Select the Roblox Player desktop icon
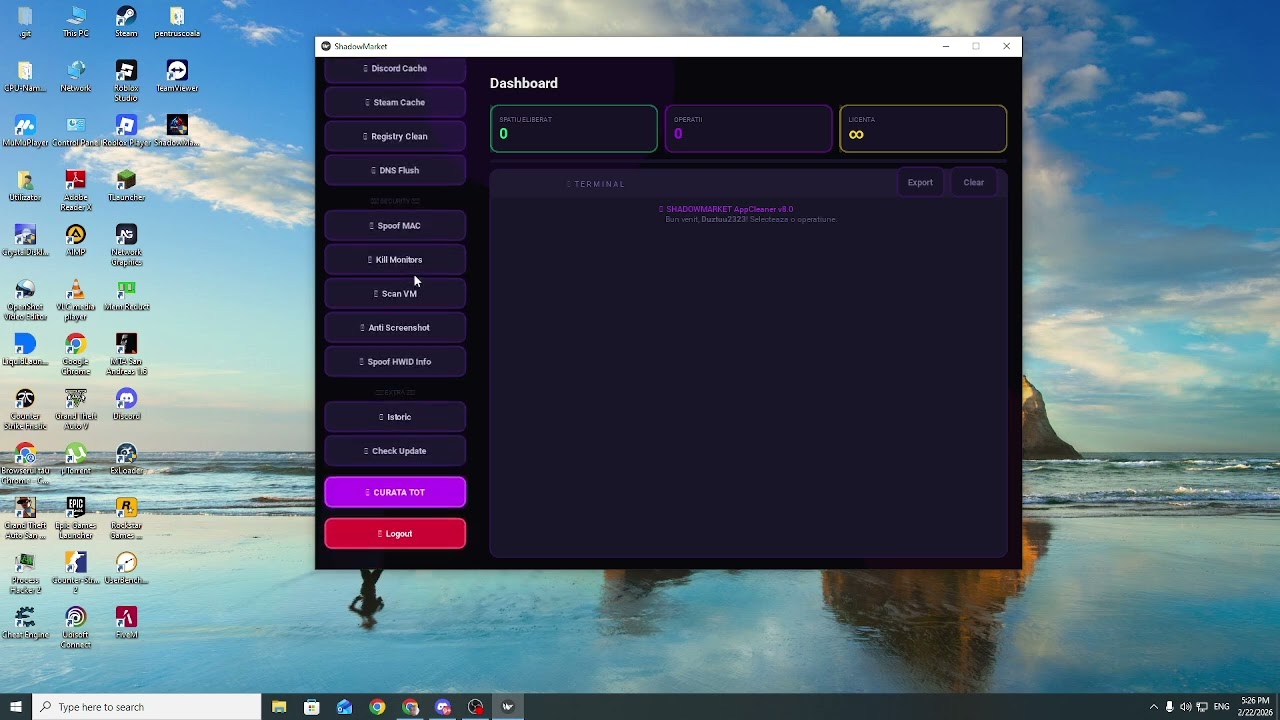 pos(126,131)
